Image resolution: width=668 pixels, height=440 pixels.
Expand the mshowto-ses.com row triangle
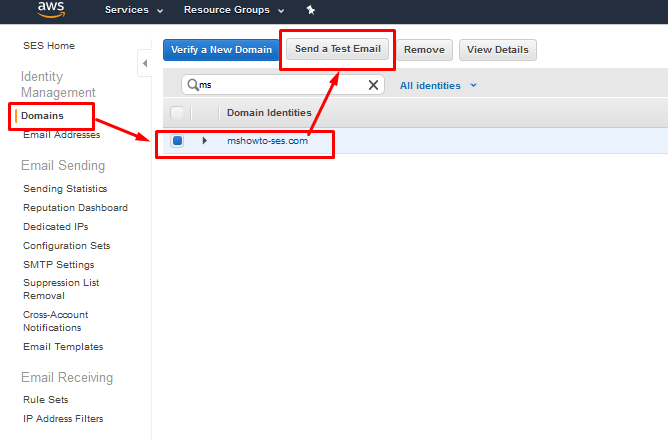204,141
